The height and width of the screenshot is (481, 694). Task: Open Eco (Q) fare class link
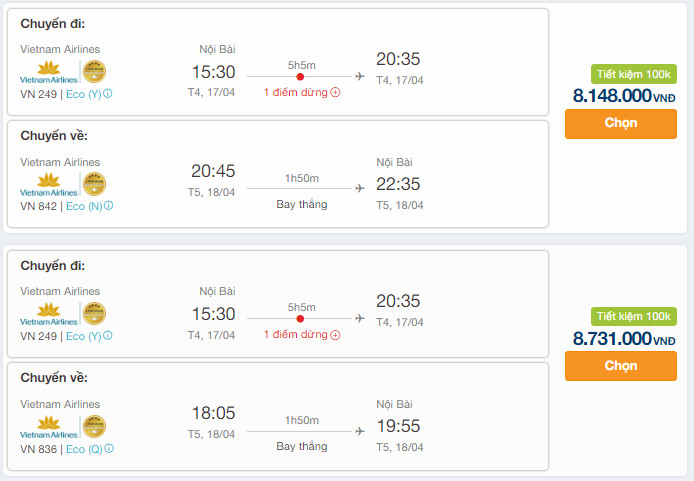click(84, 449)
